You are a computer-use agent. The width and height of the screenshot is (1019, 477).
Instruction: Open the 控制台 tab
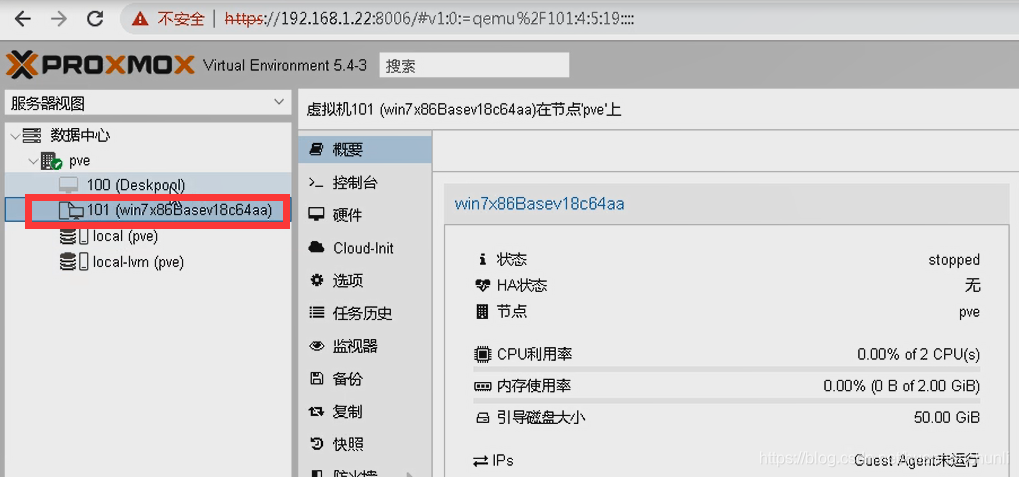pyautogui.click(x=365, y=183)
